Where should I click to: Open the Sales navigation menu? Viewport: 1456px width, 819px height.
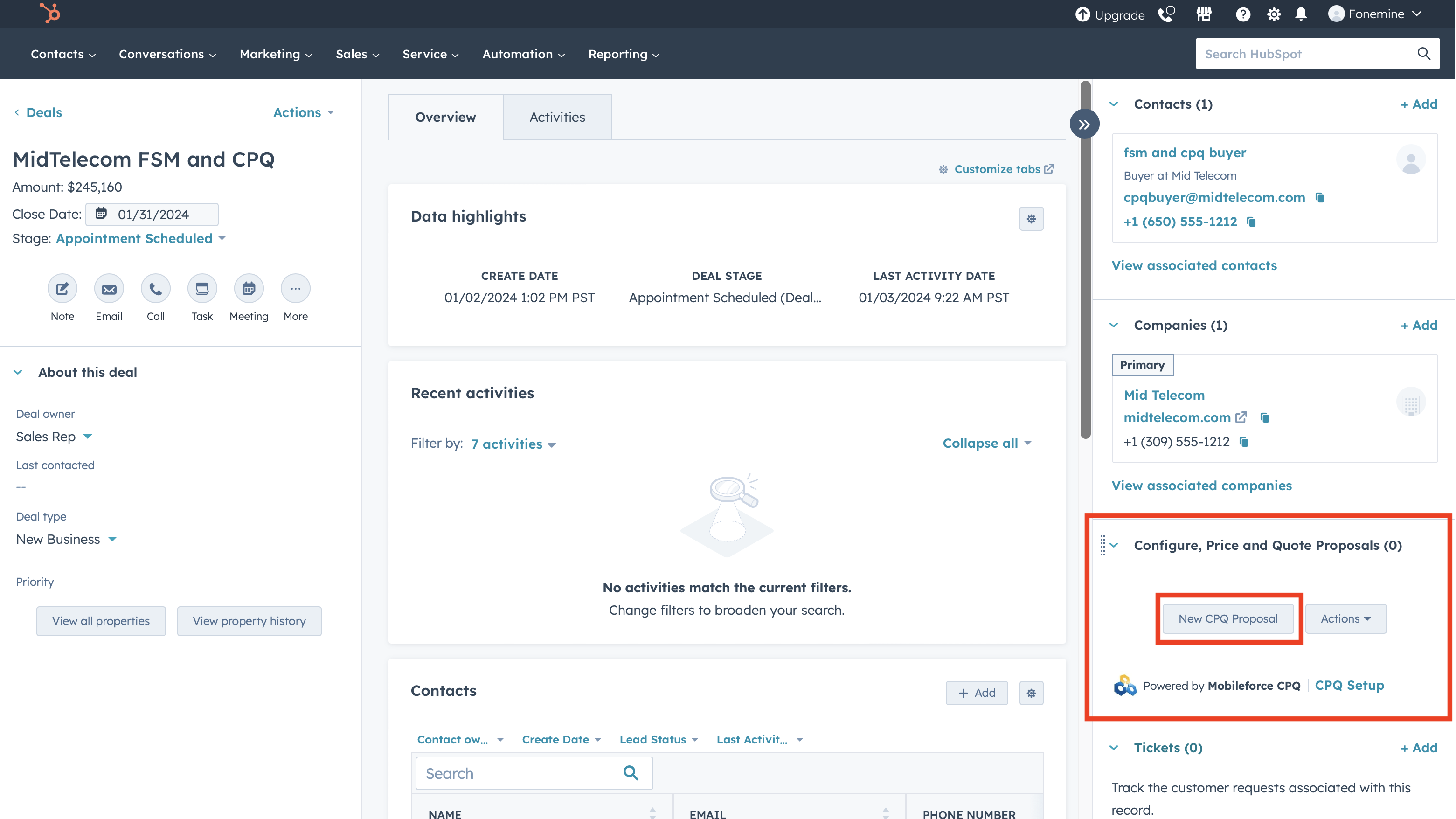(x=357, y=54)
